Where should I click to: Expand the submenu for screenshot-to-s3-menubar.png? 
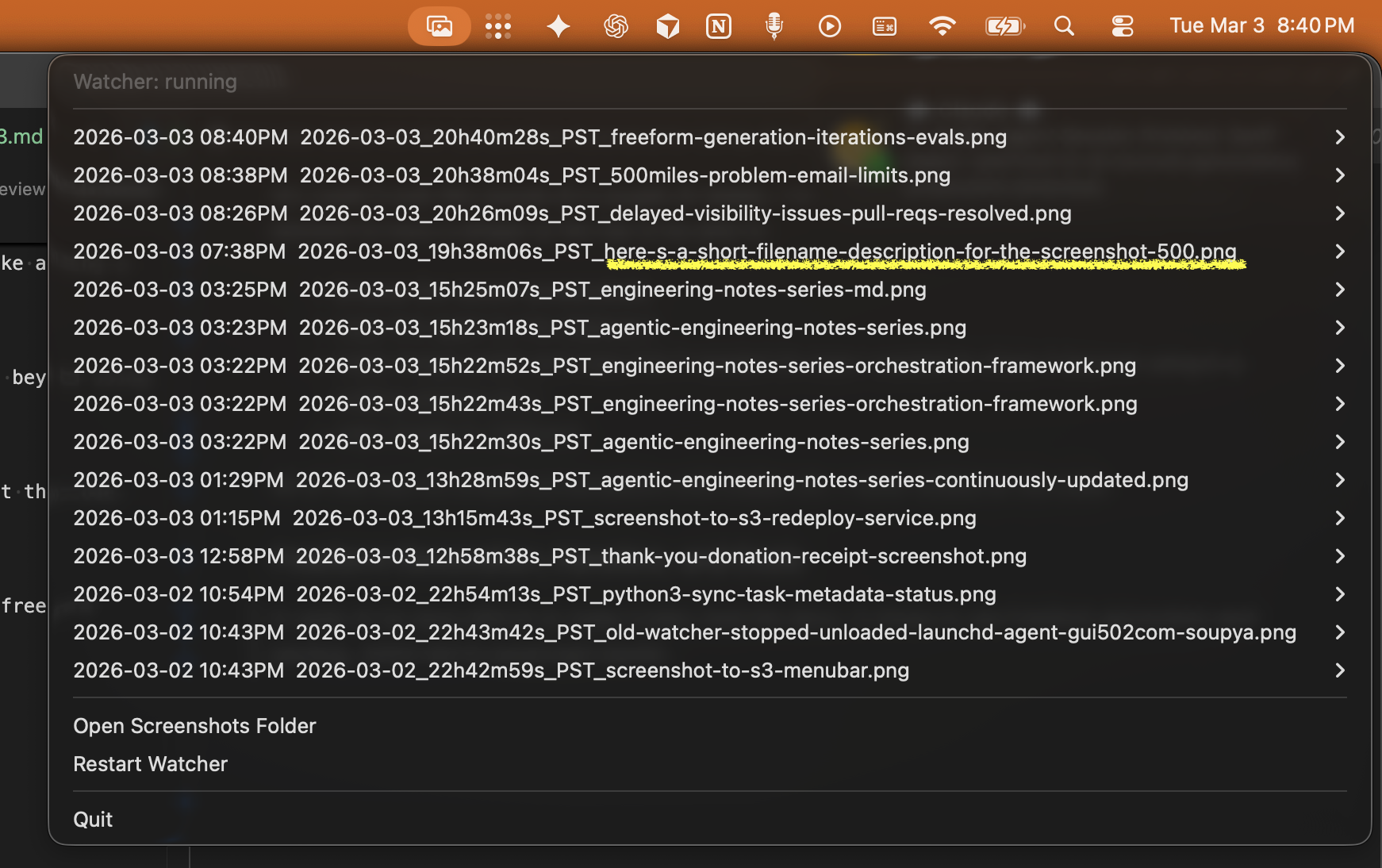[1340, 670]
